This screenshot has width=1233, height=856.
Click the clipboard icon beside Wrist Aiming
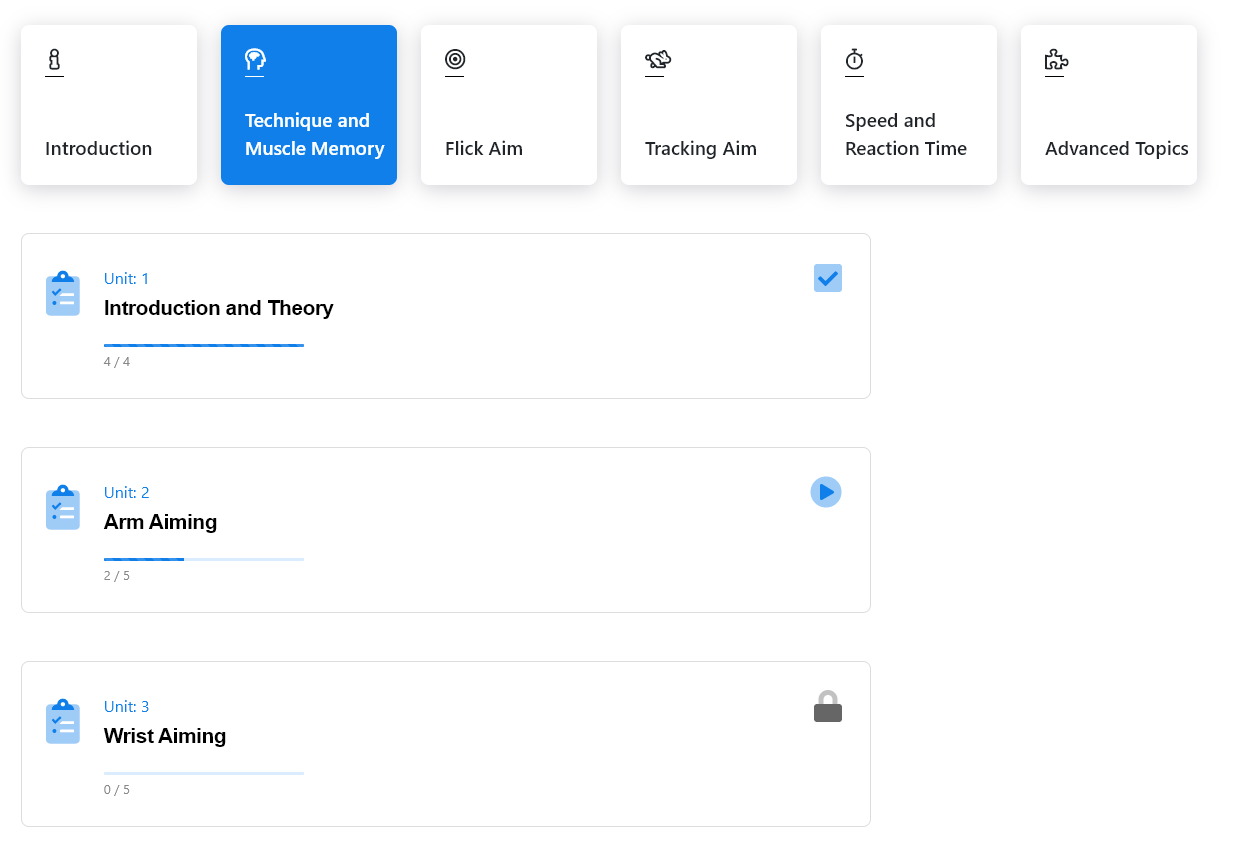[63, 721]
